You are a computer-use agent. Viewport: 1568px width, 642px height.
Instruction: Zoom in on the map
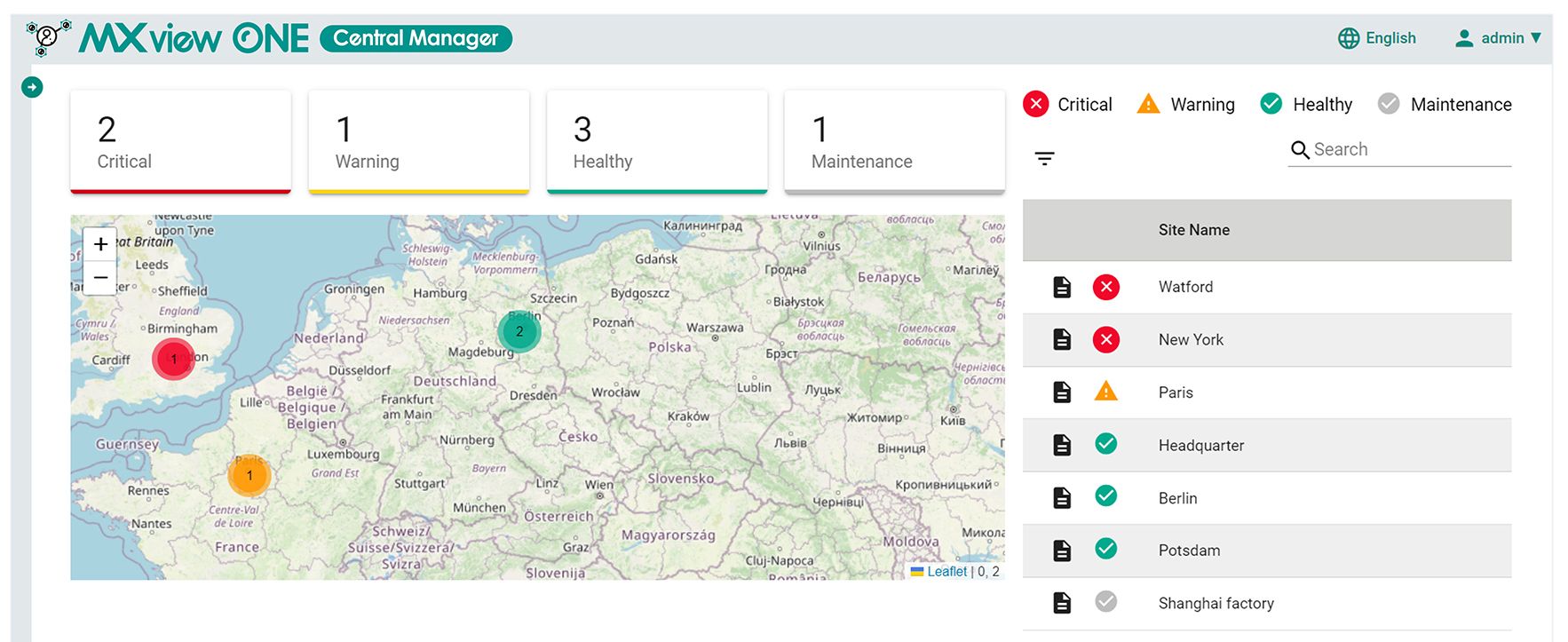pos(101,244)
